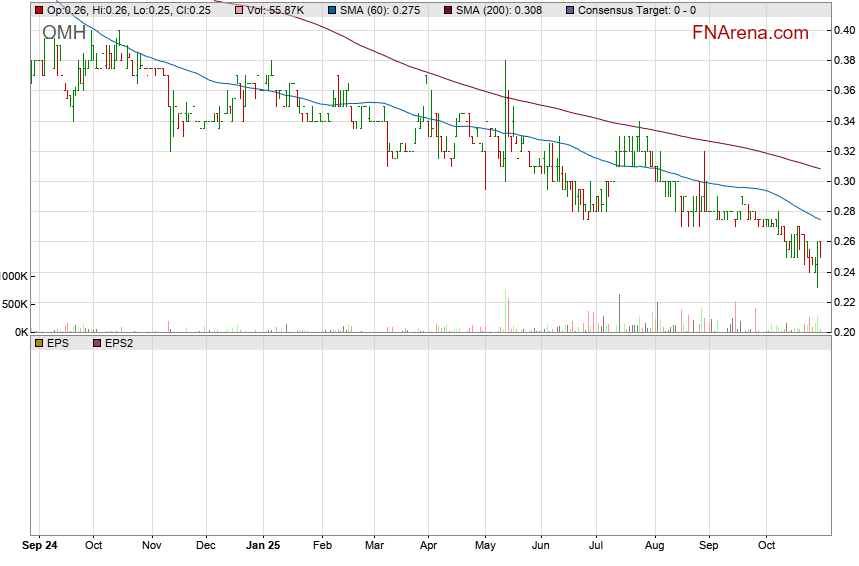Click the purple EPS2 legend square
The image size is (859, 566).
point(97,343)
